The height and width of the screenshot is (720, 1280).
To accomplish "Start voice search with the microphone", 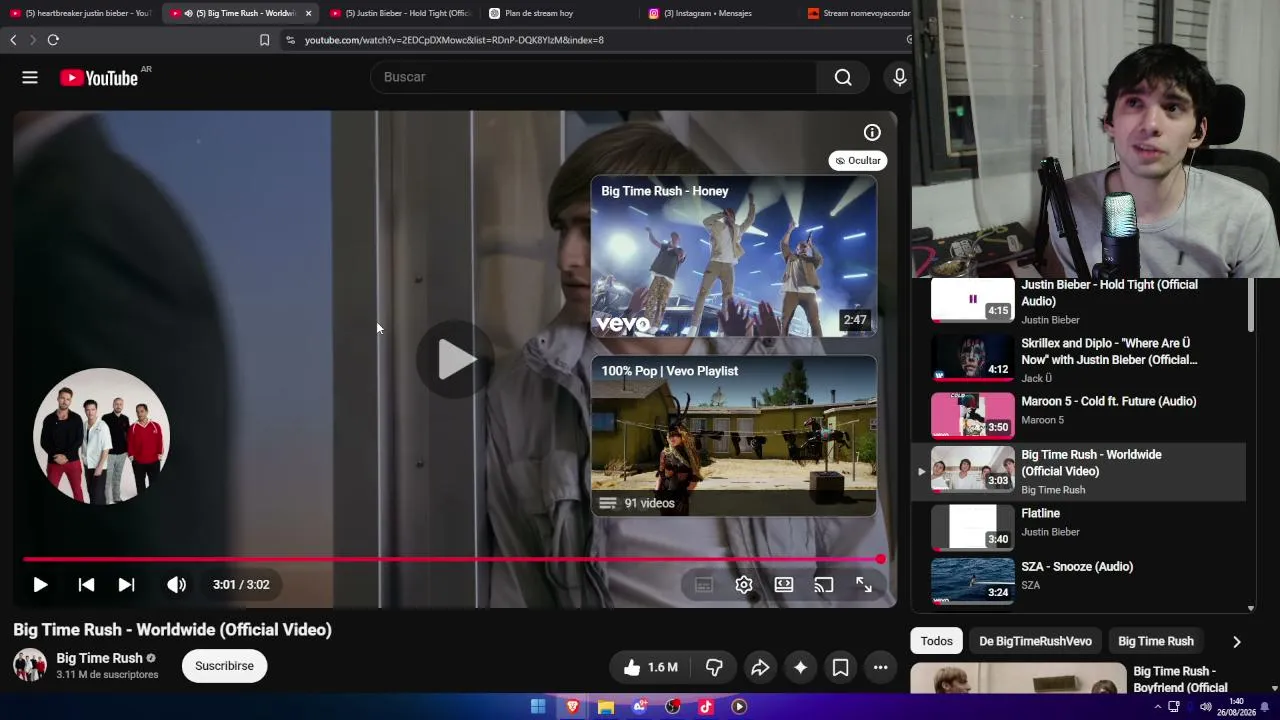I will point(899,77).
